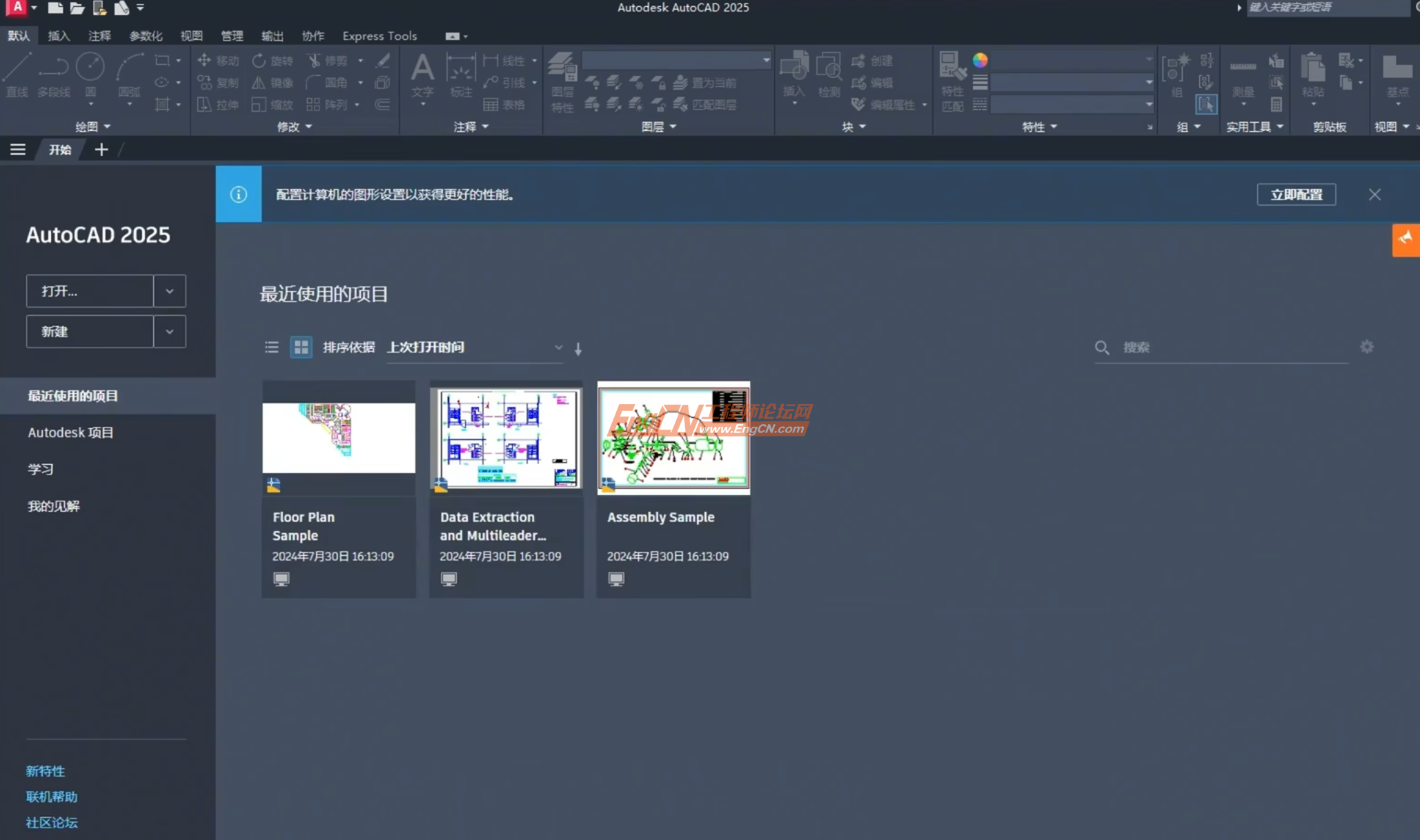Open the Express Tools tab
Viewport: 1420px width, 840px height.
pos(379,35)
